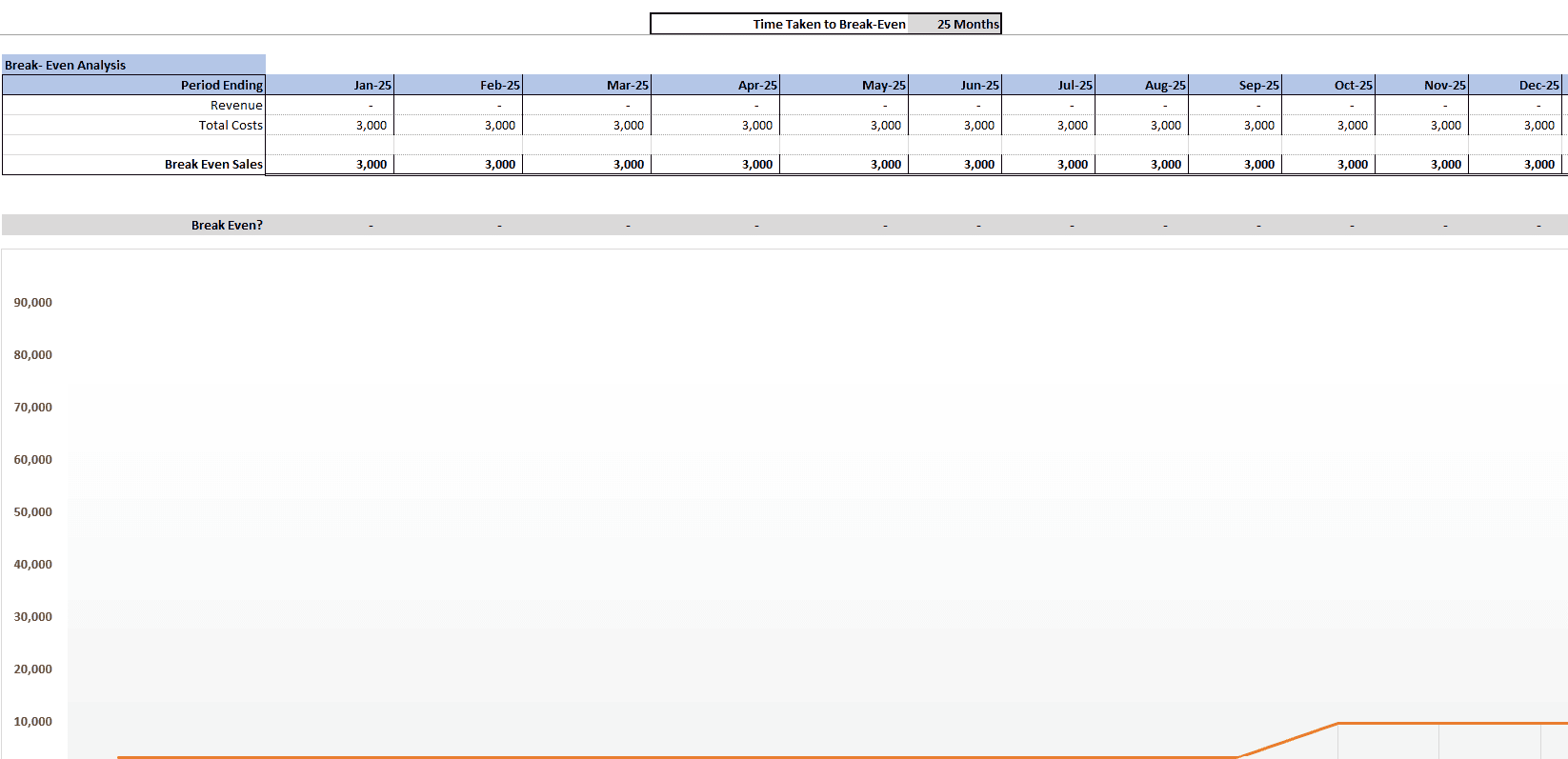This screenshot has height=759, width=1568.
Task: Select the Nov-25 column header
Action: tap(1422, 85)
